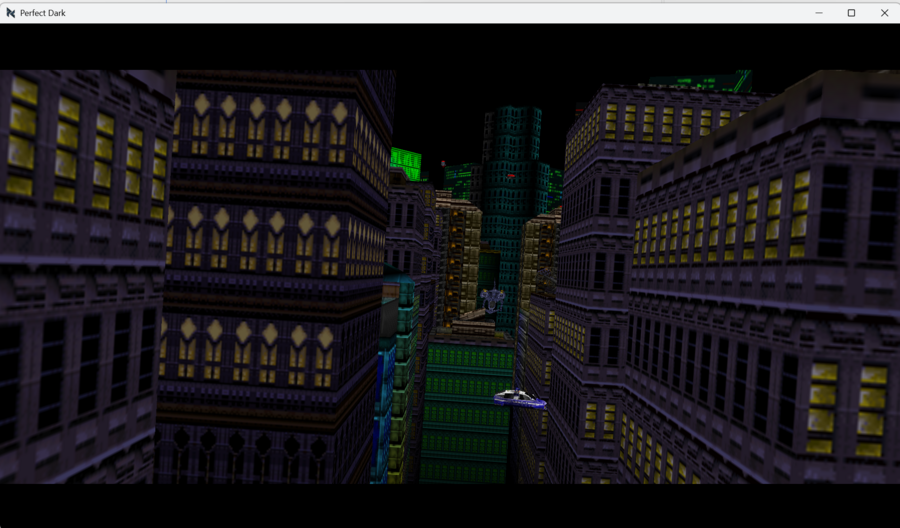Close the Perfect Dark window
The image size is (900, 528).
tap(885, 13)
